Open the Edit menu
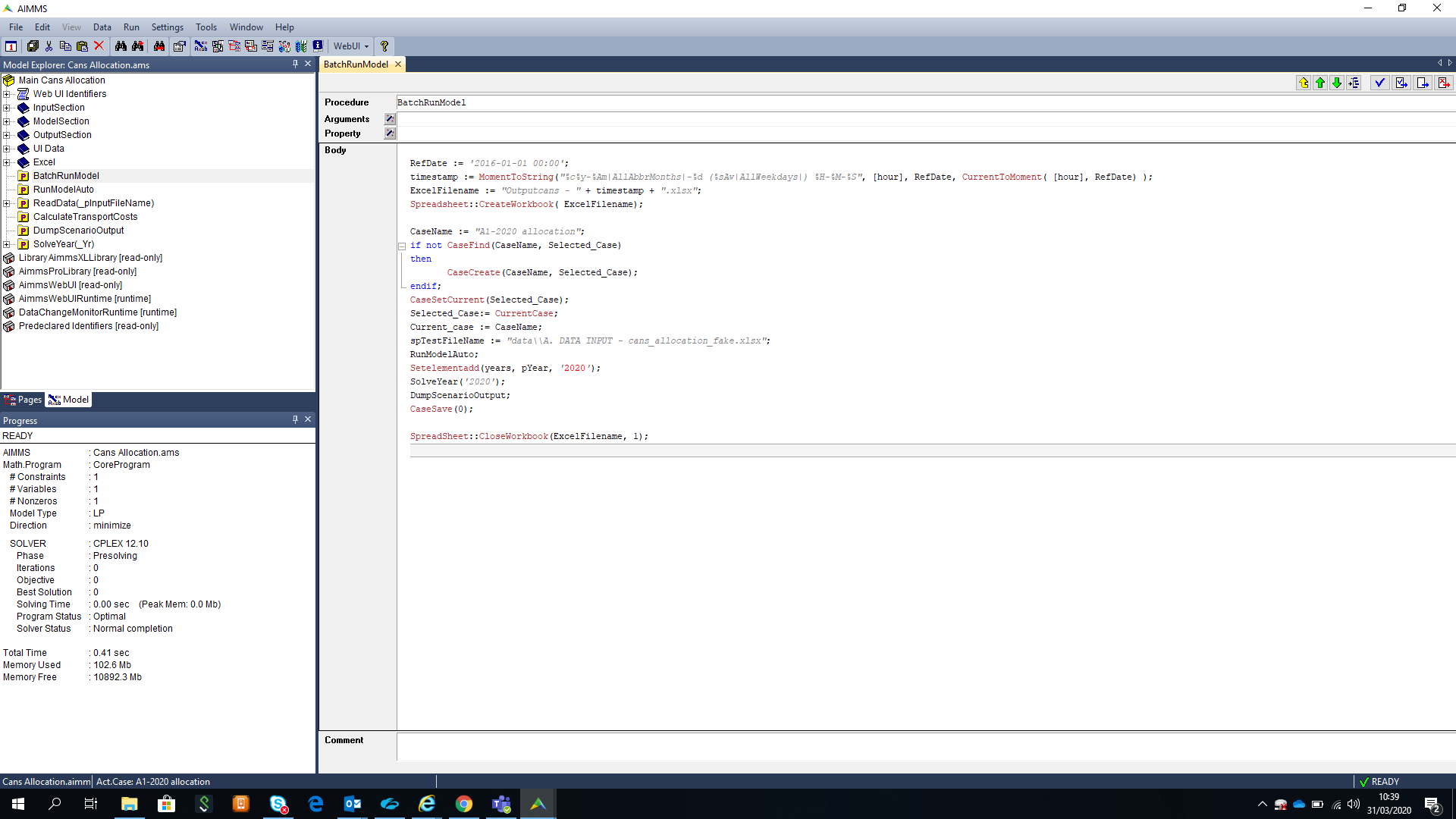This screenshot has height=819, width=1456. click(42, 27)
